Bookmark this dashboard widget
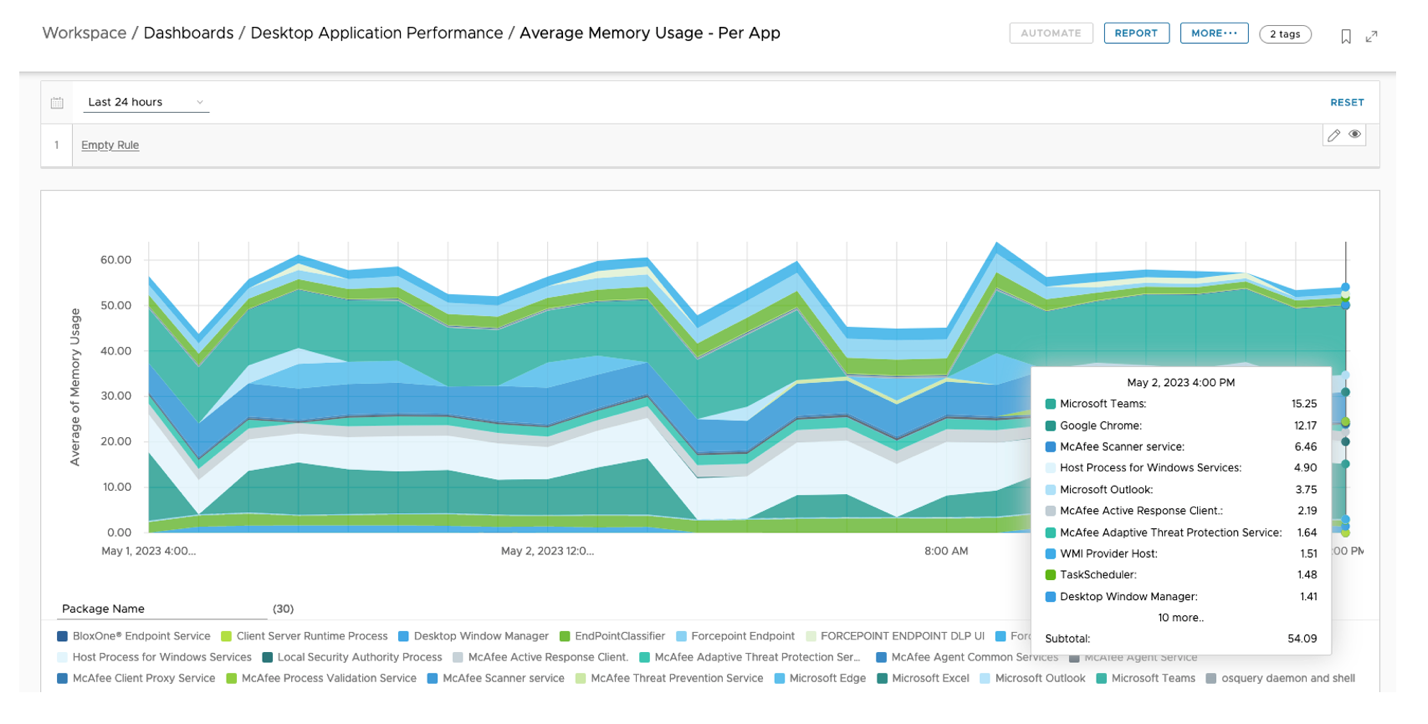The height and width of the screenshot is (724, 1428). [x=1346, y=36]
